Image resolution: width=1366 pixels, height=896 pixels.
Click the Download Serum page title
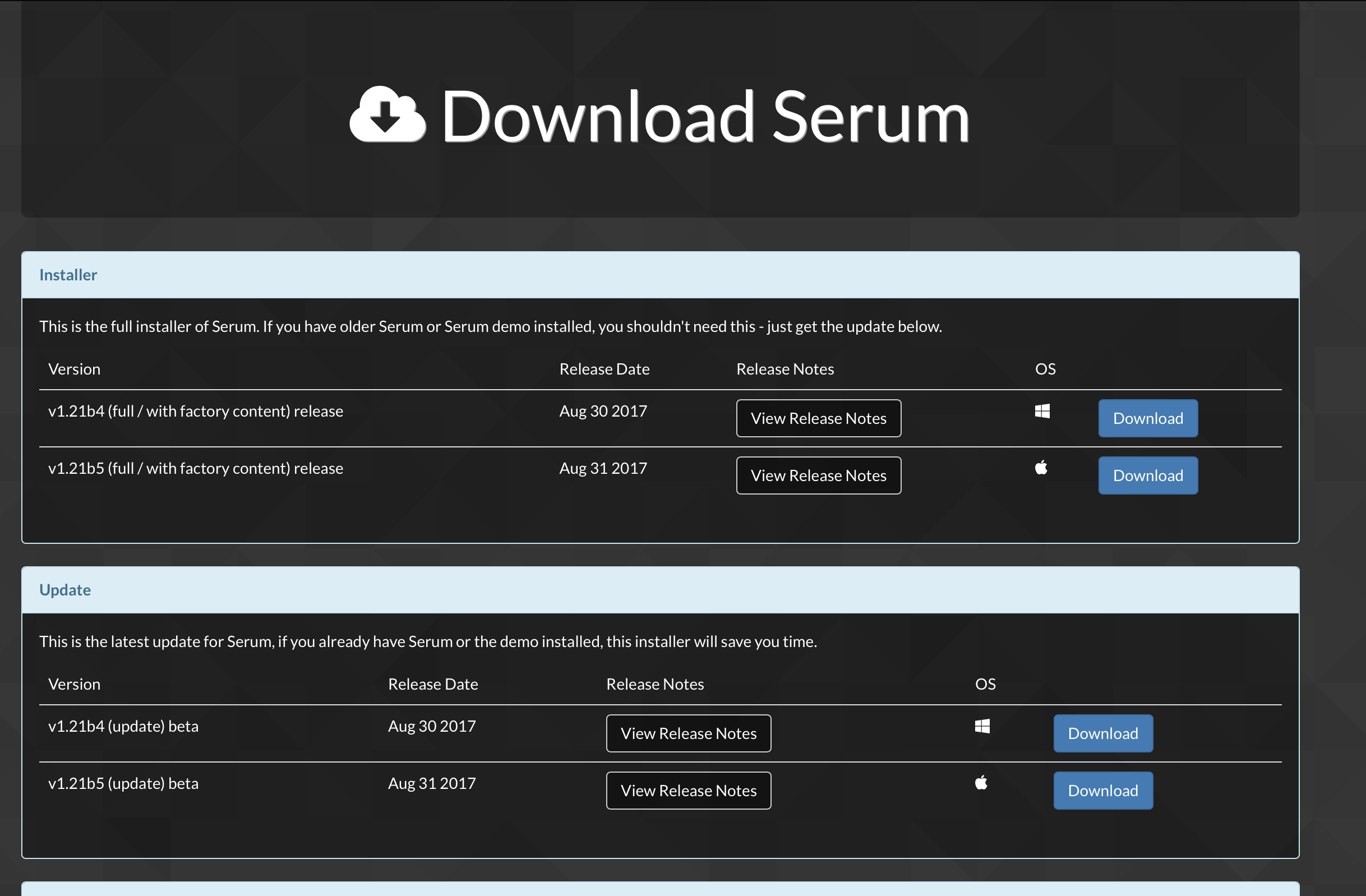[705, 117]
